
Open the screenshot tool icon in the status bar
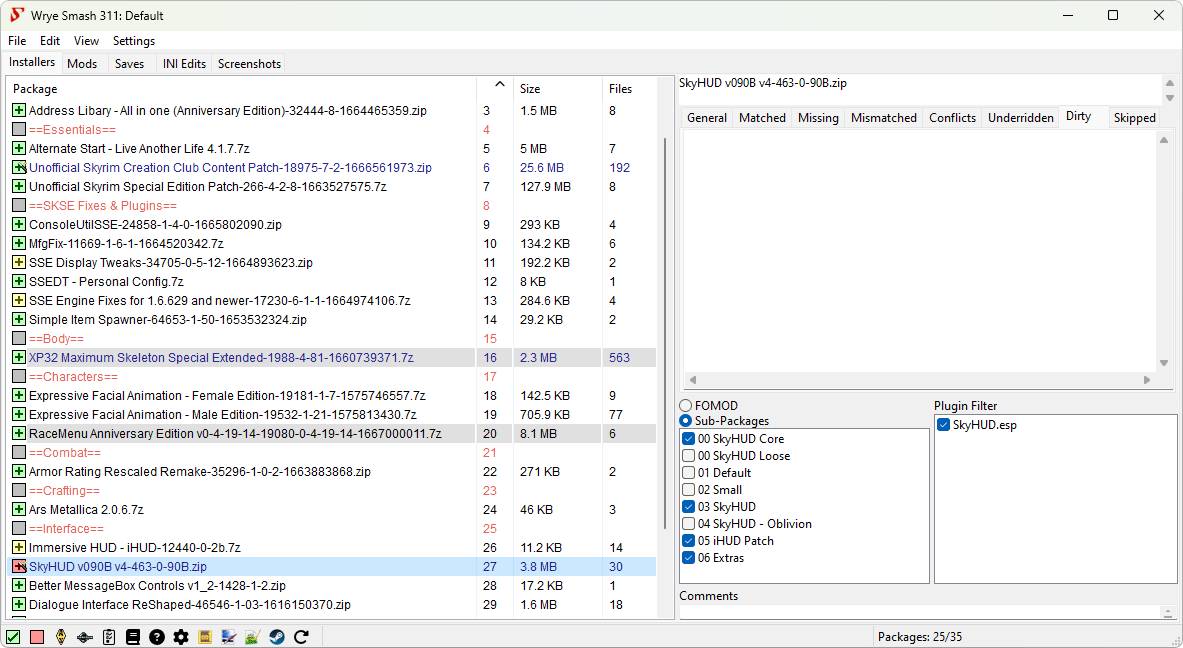point(229,636)
